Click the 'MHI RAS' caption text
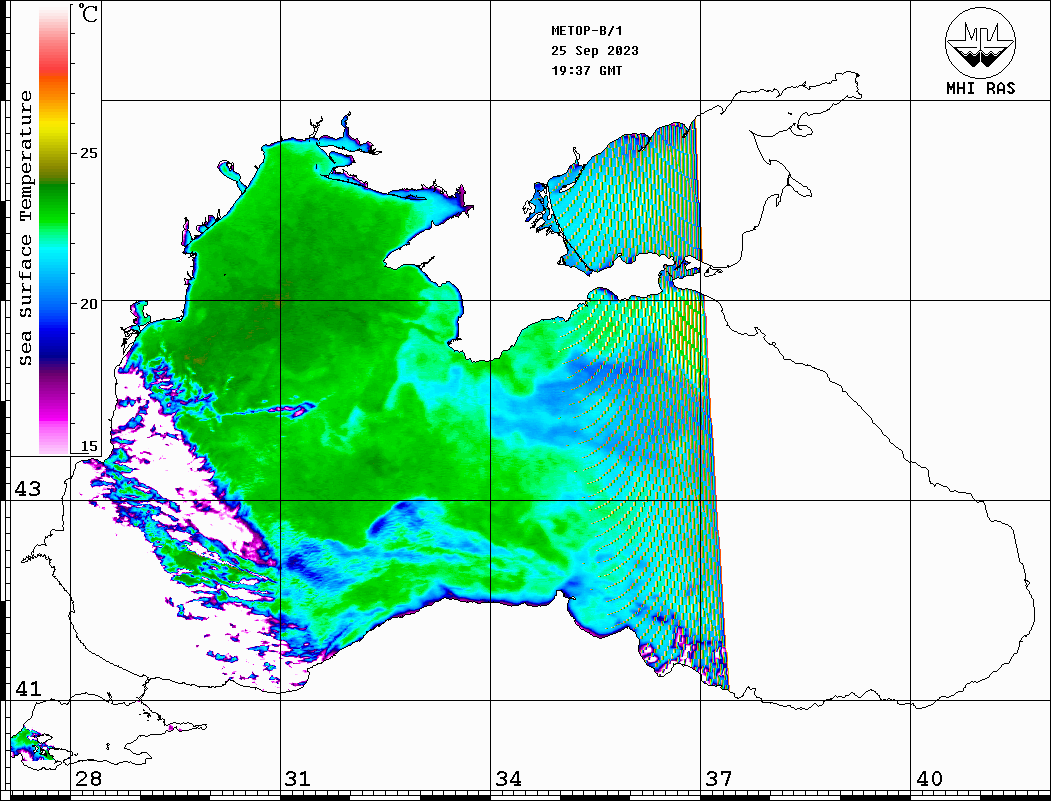The image size is (1051, 801). 981,88
